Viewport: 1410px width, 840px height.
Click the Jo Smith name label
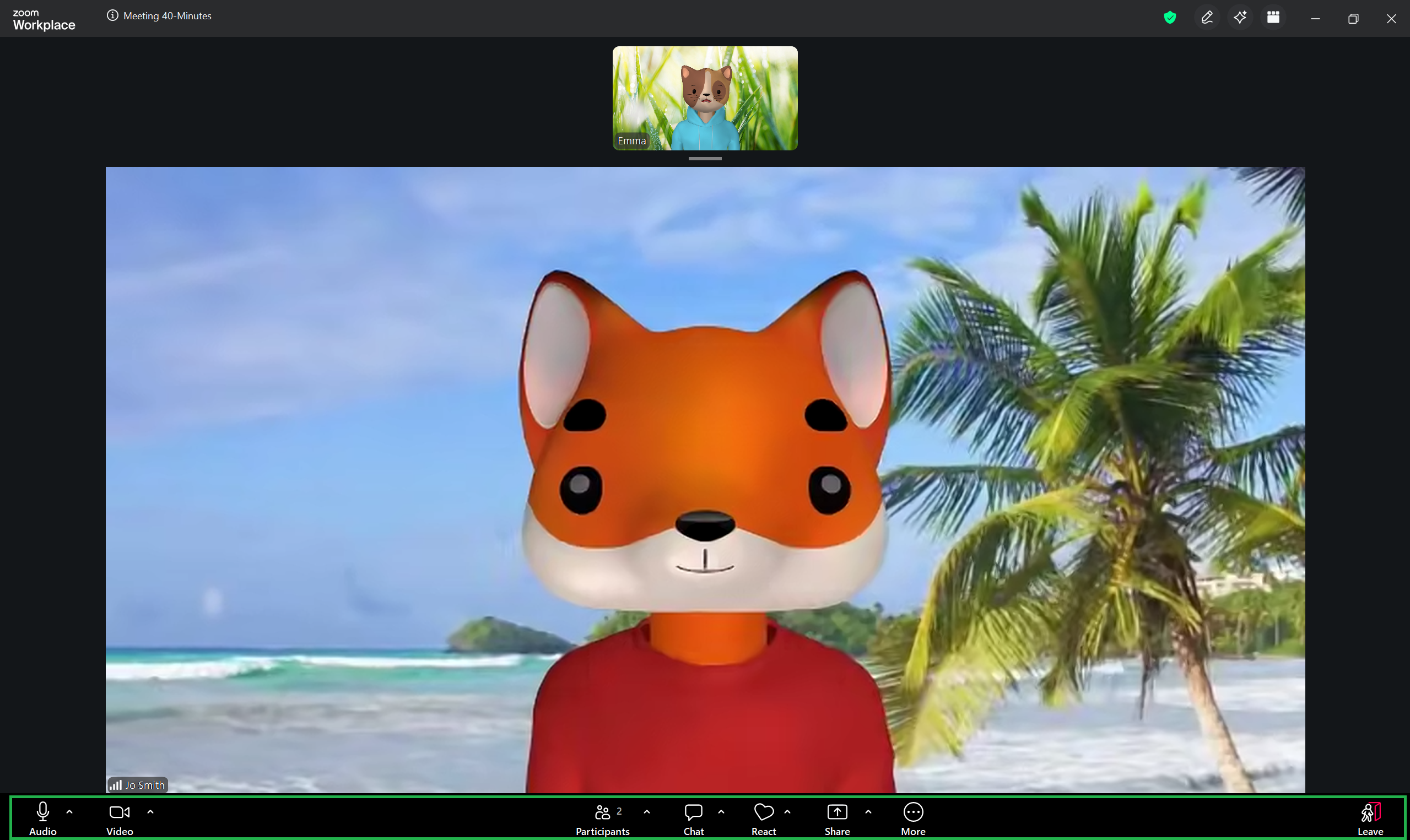click(145, 785)
